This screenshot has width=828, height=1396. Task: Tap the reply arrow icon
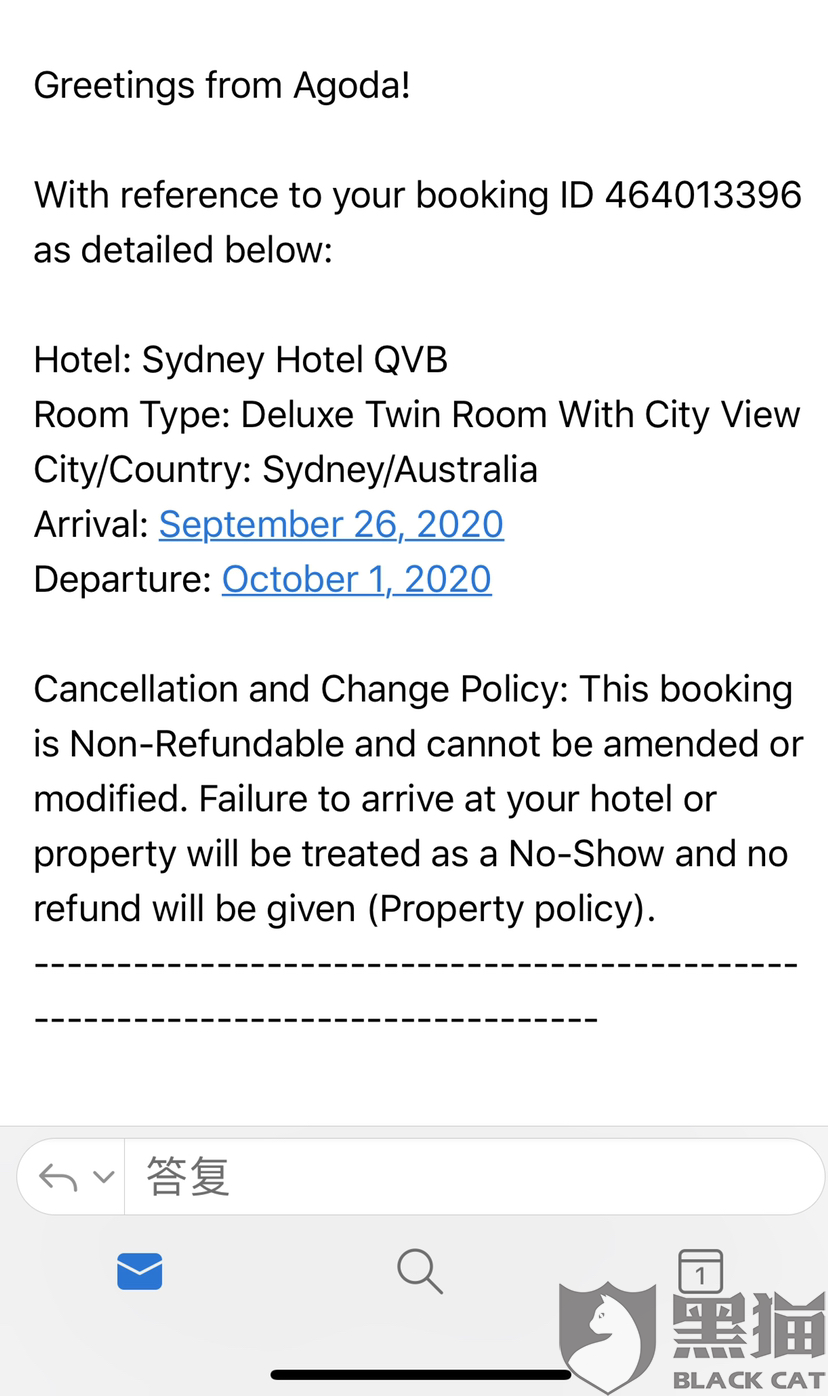58,1178
